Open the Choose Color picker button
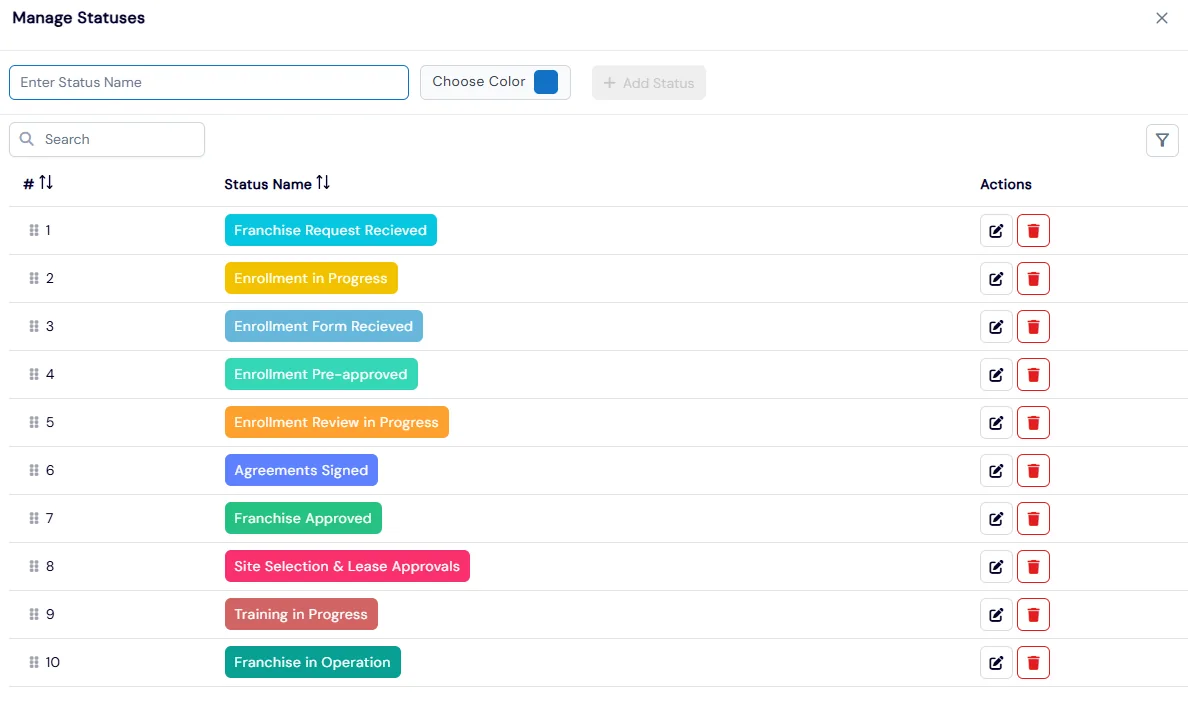This screenshot has height=702, width=1188. (495, 82)
